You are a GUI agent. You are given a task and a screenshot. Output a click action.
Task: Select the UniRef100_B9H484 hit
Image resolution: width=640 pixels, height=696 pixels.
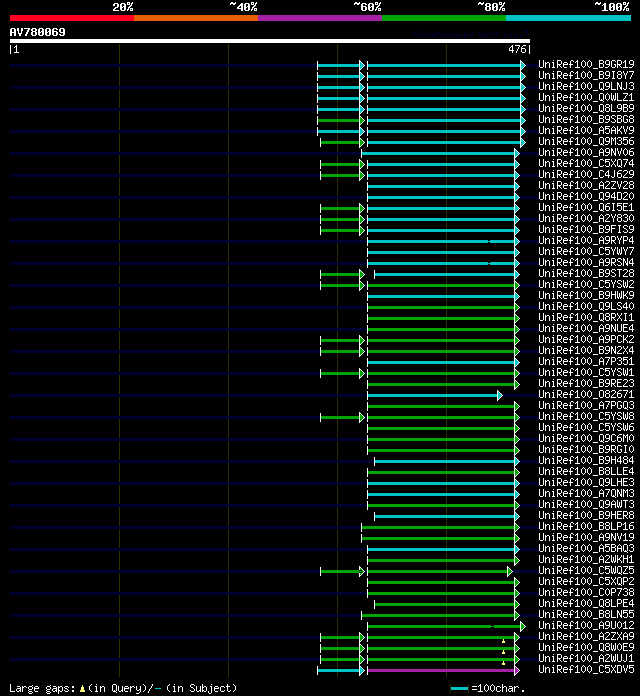[586, 461]
